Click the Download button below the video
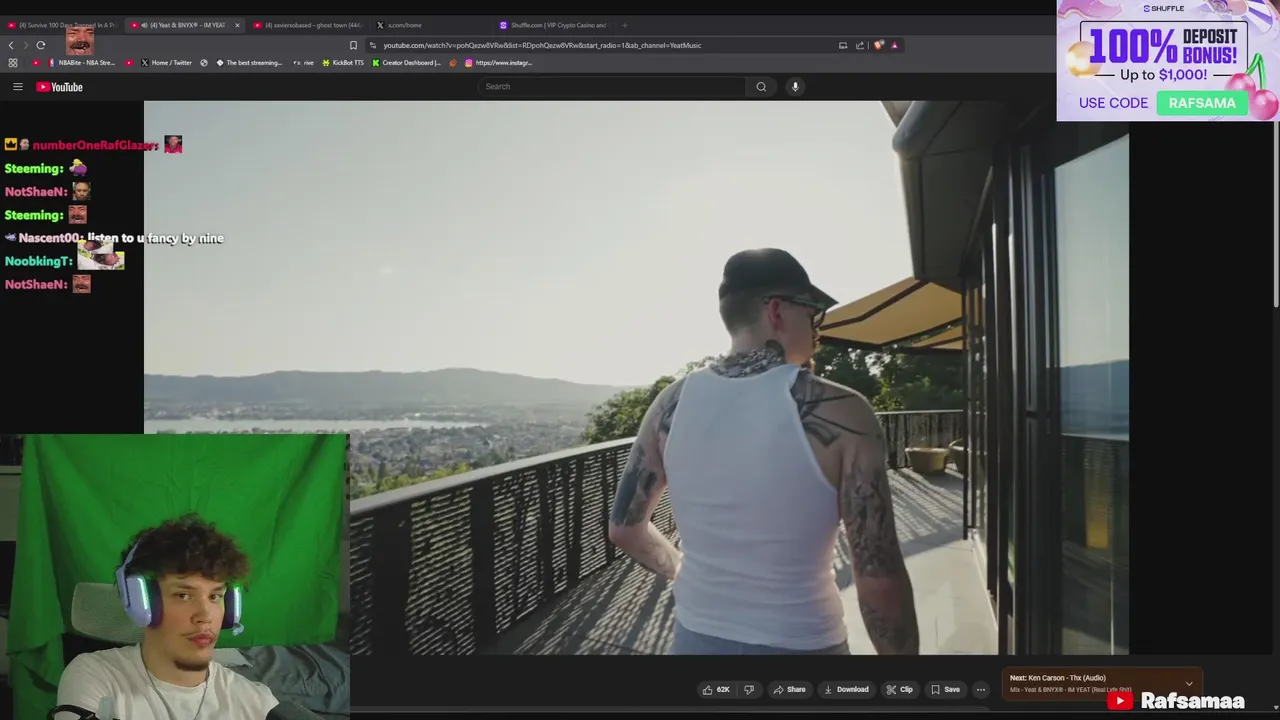Screen dimensions: 1280x720 coord(846,689)
